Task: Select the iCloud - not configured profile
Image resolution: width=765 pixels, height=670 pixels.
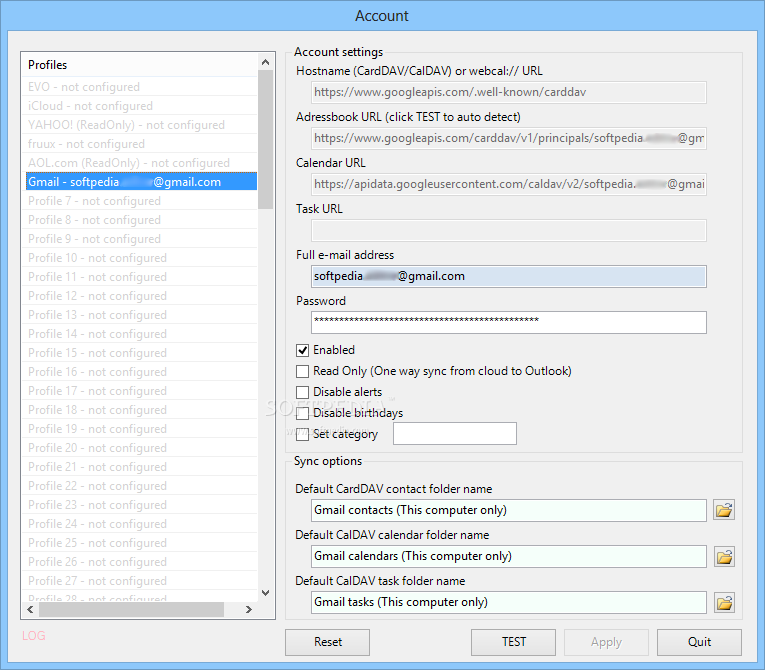Action: 139,106
